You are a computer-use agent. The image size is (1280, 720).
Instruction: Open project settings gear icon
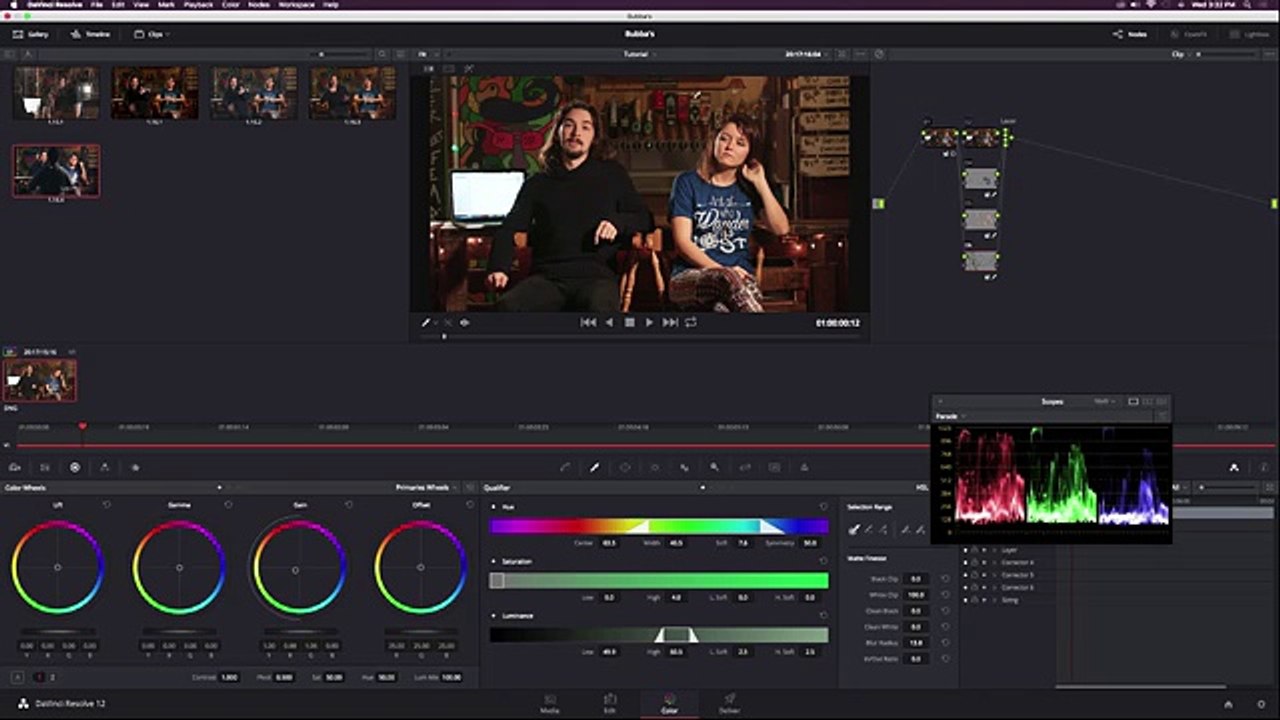click(1261, 704)
